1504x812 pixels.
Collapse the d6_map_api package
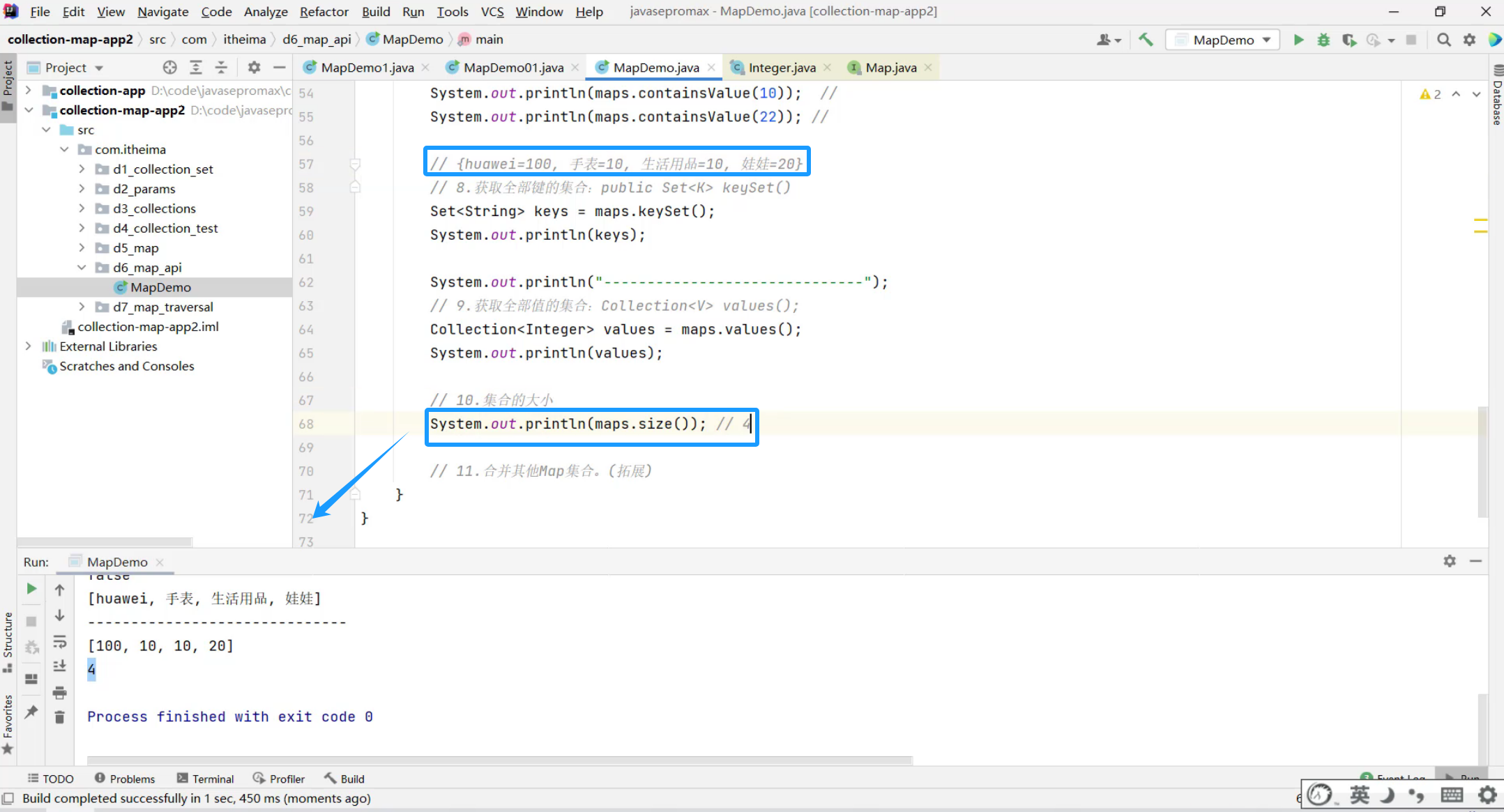[x=82, y=268]
